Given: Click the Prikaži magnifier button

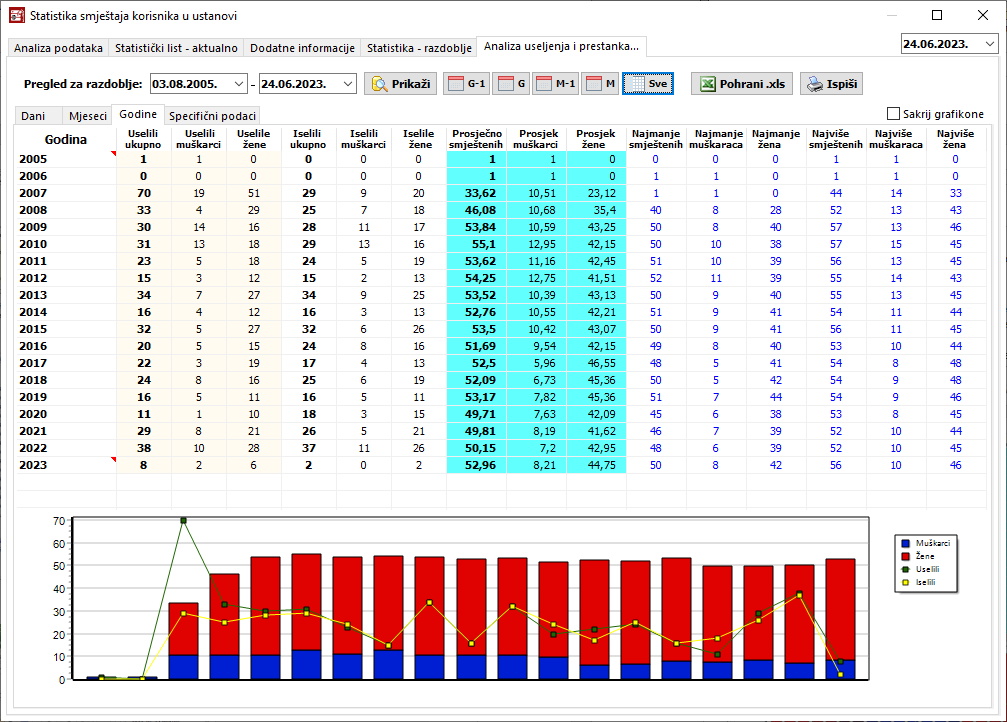Looking at the screenshot, I should 400,84.
